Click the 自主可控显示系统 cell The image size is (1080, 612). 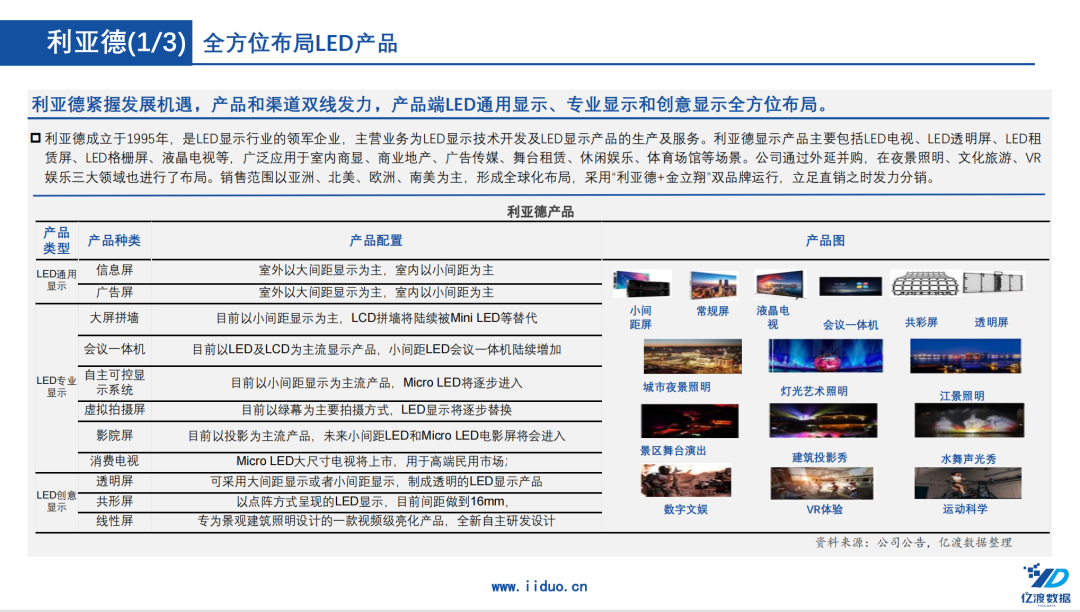tap(114, 382)
